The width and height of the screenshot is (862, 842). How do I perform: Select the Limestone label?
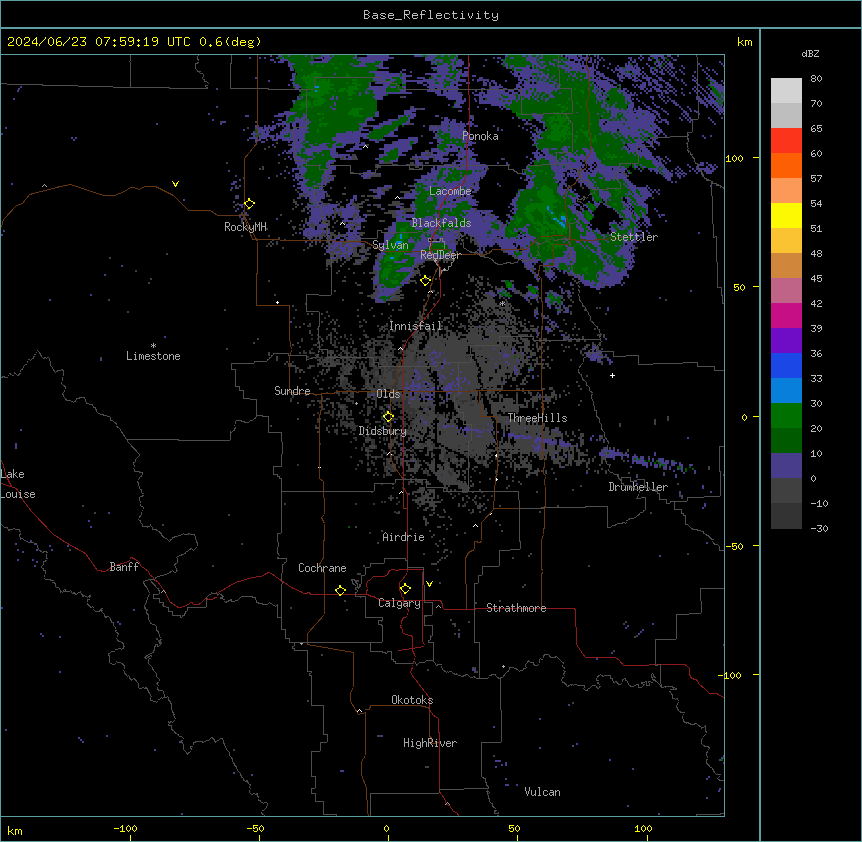pos(153,356)
